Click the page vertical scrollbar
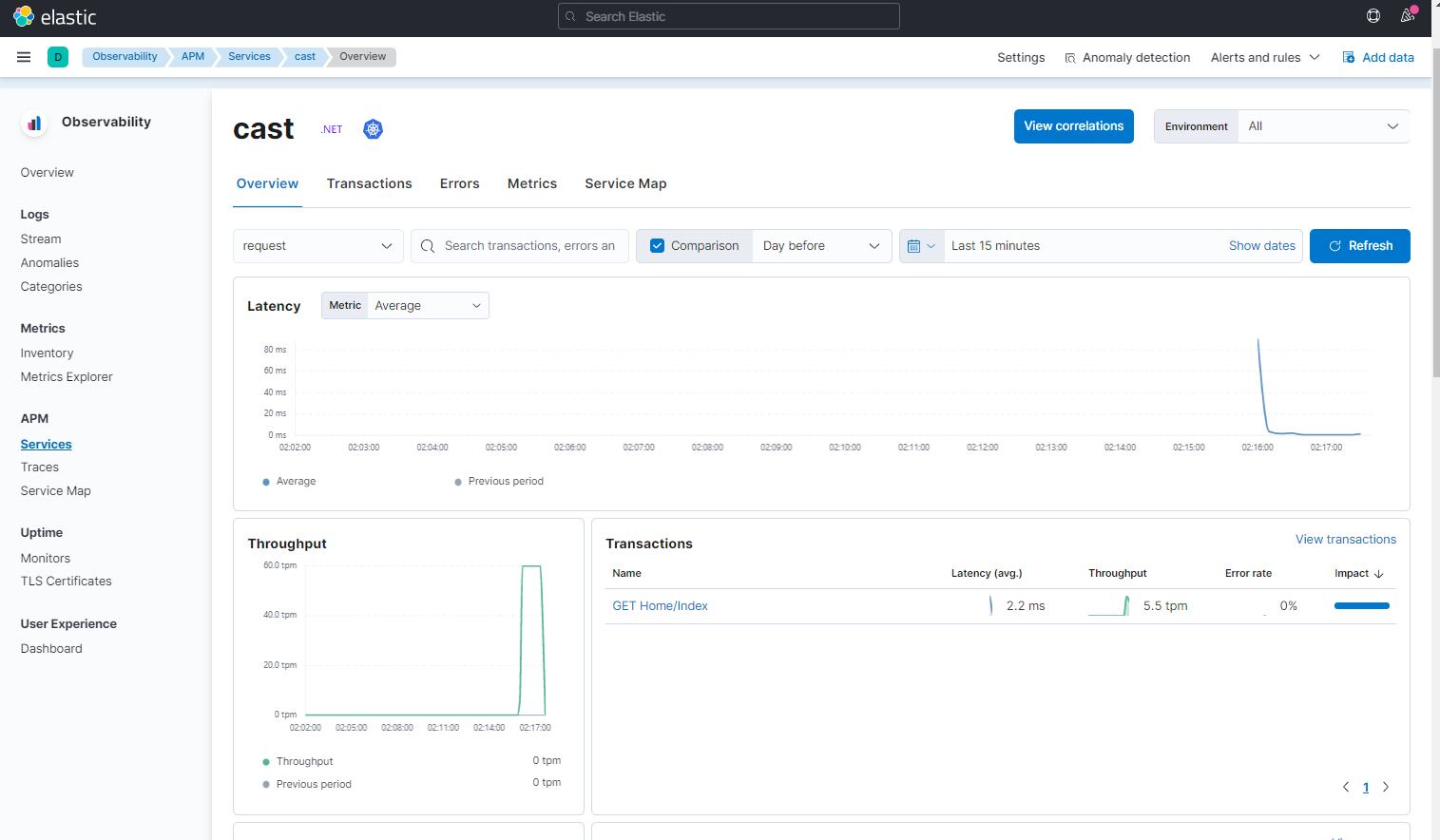 pos(1435,214)
